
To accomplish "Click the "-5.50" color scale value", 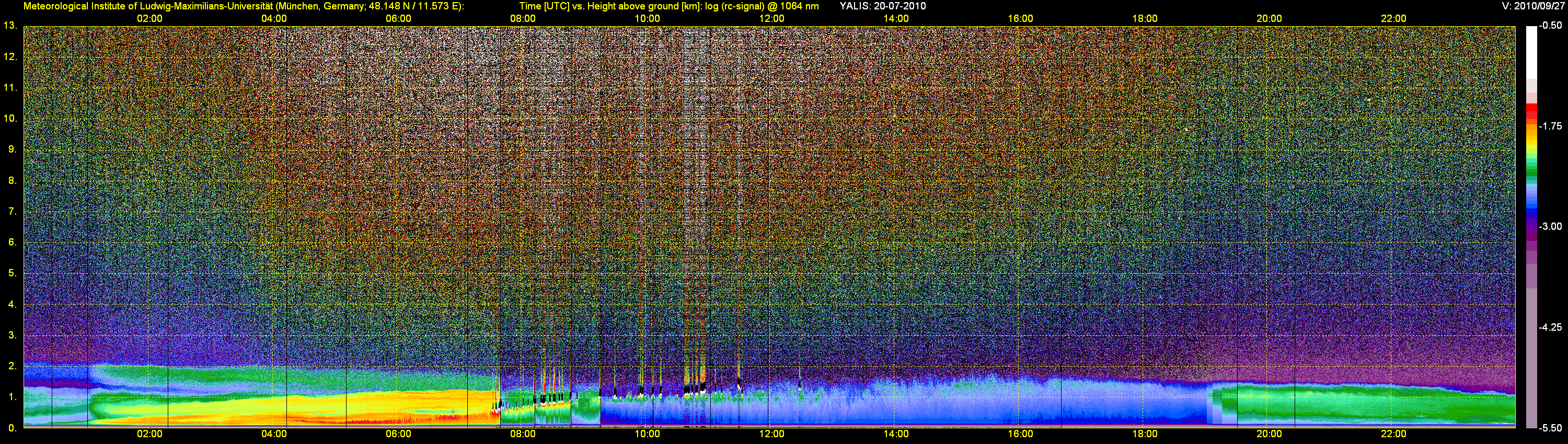I will point(1550,428).
